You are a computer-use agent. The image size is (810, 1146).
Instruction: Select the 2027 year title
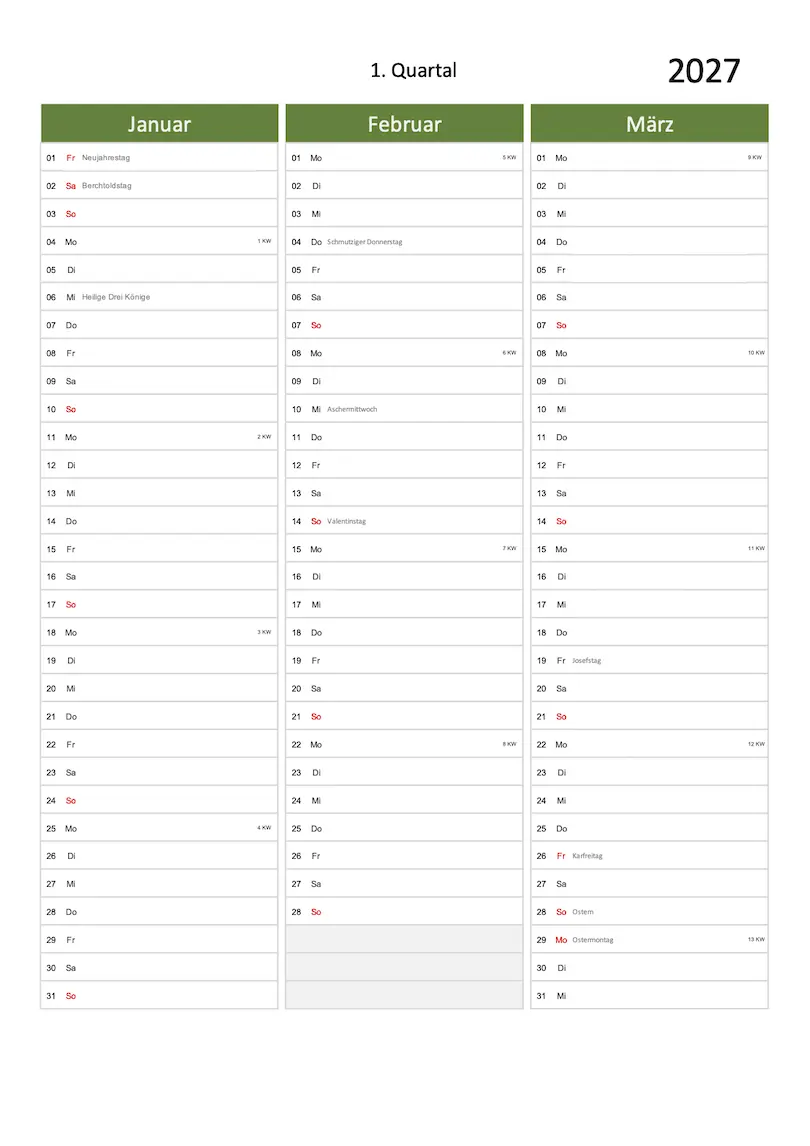(x=704, y=71)
